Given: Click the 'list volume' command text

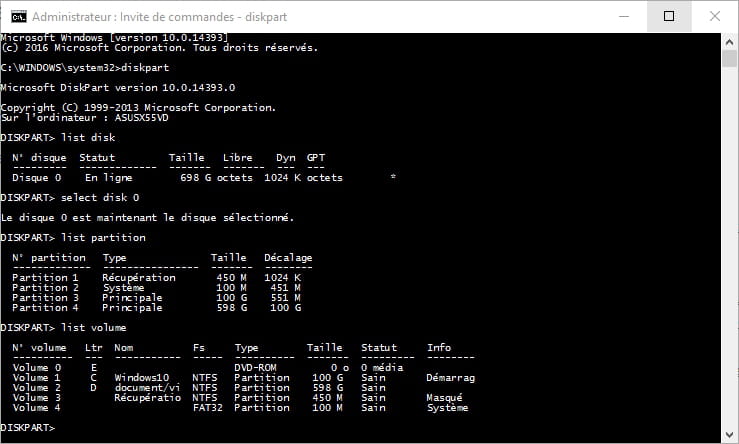Looking at the screenshot, I should 94,328.
